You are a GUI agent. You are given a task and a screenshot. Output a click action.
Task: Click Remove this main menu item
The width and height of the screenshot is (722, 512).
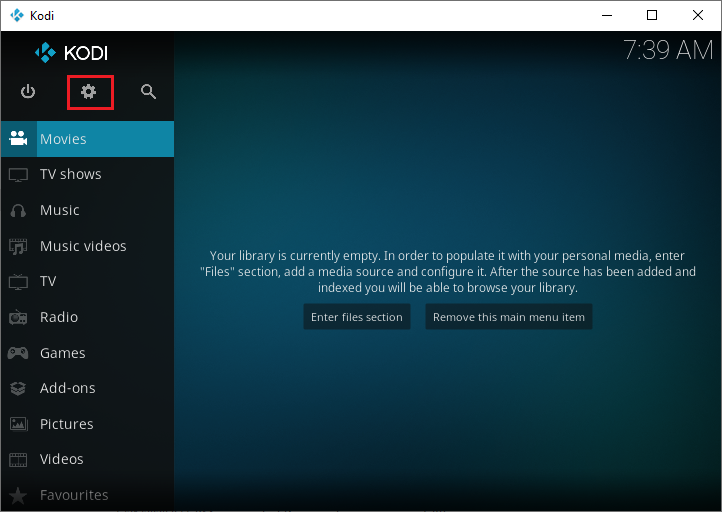pos(509,317)
